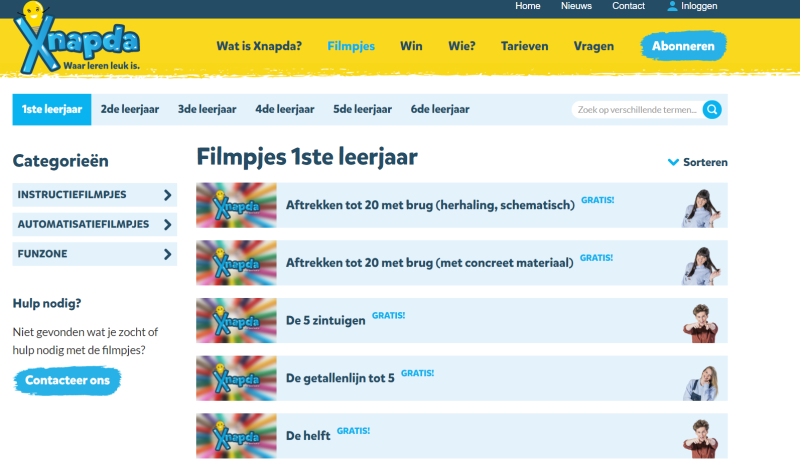Expand the AUTOMATISATIEFILMPJES category arrow
The width and height of the screenshot is (800, 463).
click(167, 225)
